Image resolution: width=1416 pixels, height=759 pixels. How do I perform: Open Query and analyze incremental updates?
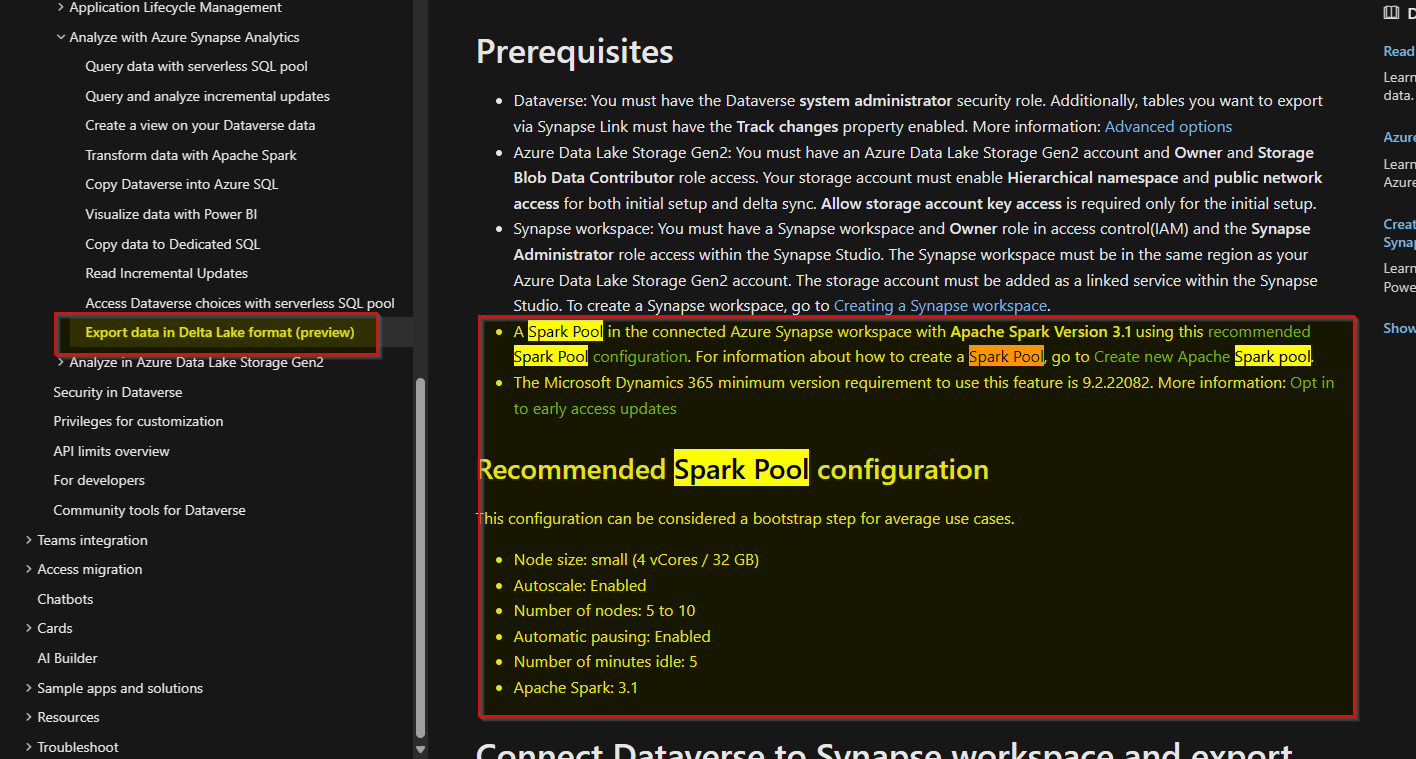tap(207, 96)
